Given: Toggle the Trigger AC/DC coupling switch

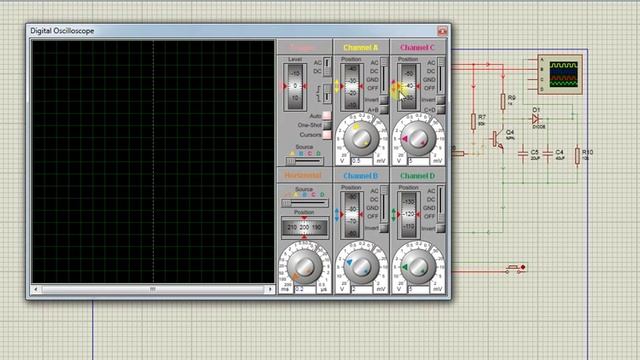Looking at the screenshot, I should 327,67.
